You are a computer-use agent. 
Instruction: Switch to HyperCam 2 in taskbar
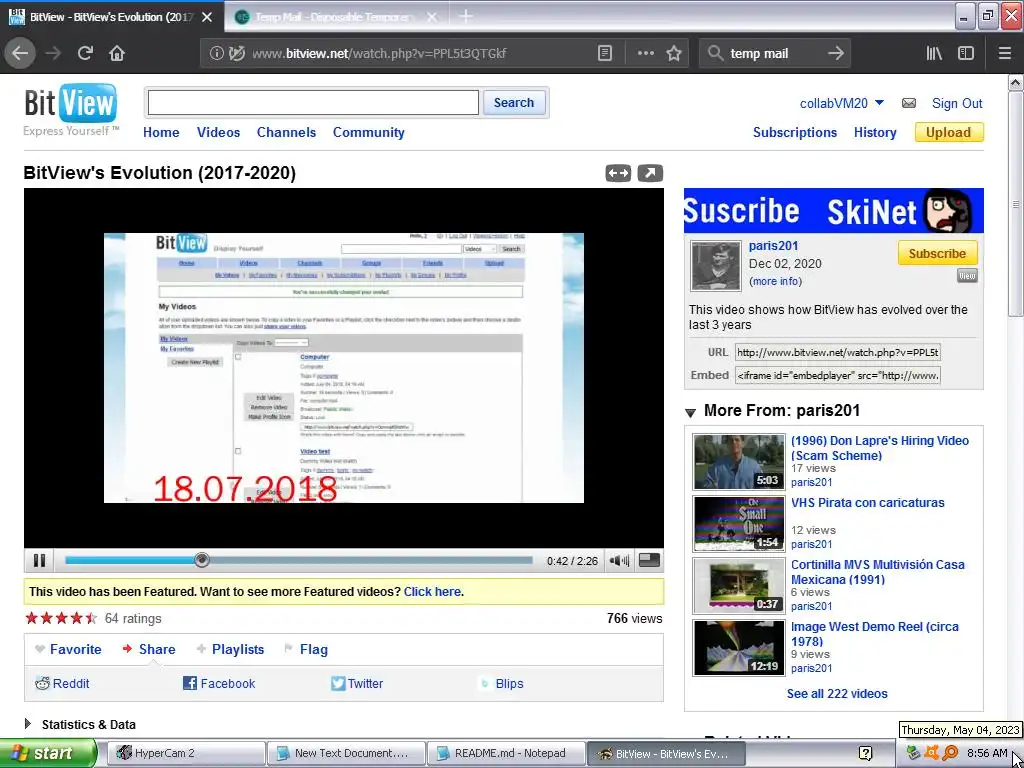coord(186,753)
